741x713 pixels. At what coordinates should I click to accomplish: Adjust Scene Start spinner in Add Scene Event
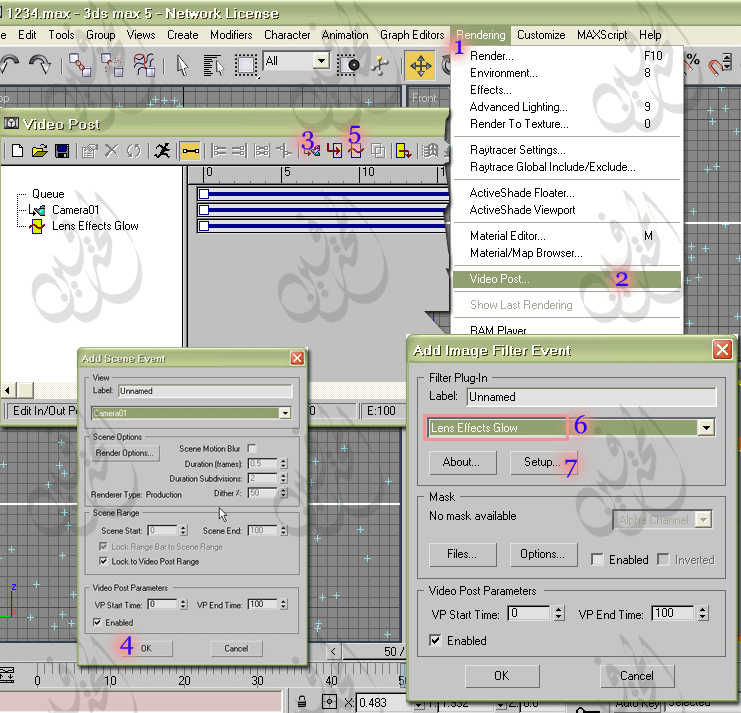(x=183, y=531)
